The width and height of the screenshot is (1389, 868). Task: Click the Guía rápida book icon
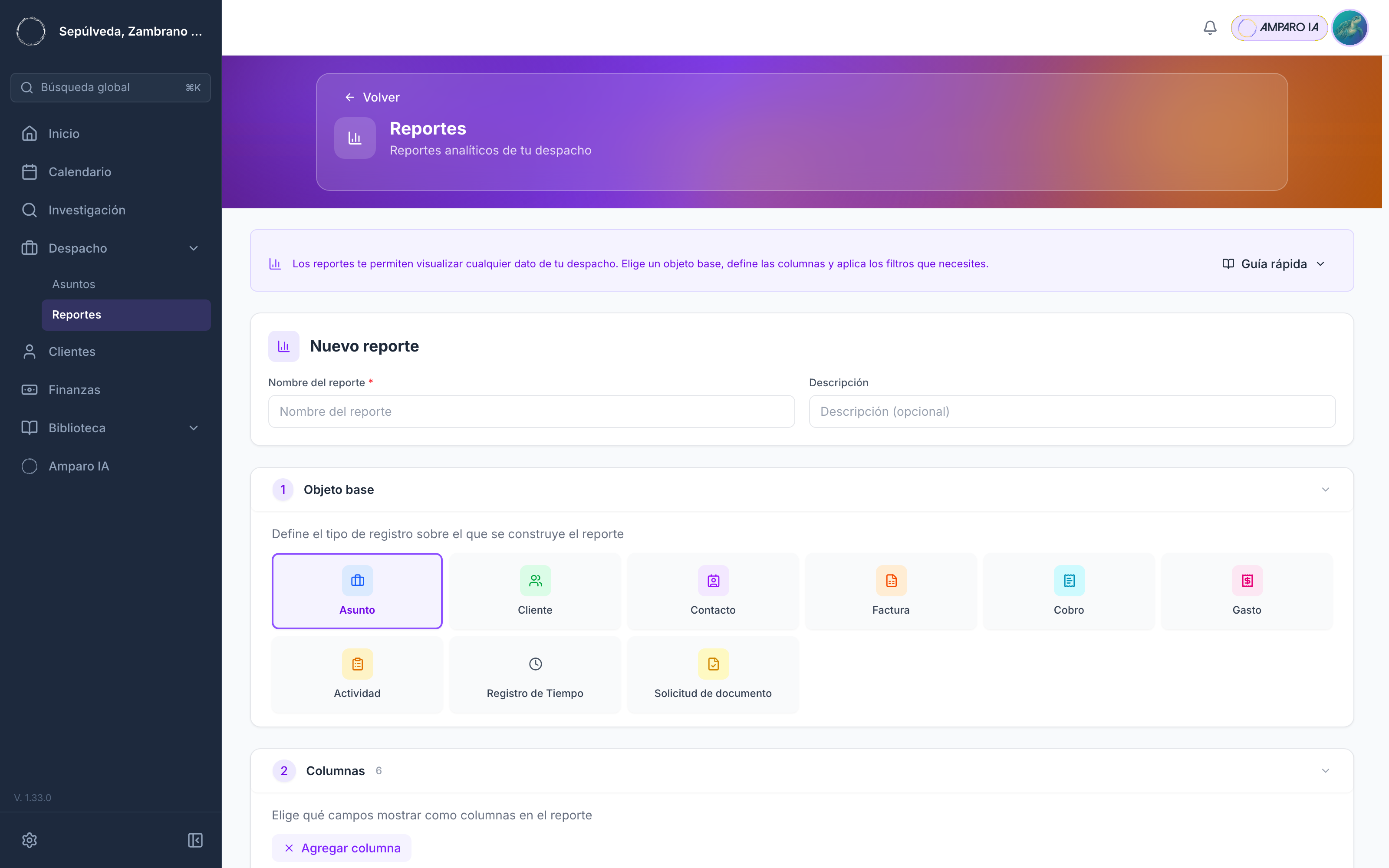[1228, 263]
